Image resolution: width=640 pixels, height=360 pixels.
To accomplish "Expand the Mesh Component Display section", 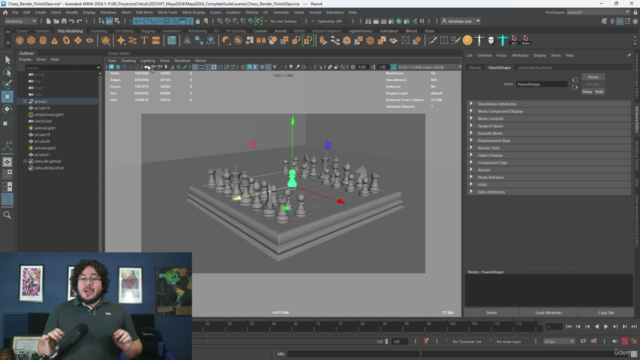I will click(x=549, y=111).
